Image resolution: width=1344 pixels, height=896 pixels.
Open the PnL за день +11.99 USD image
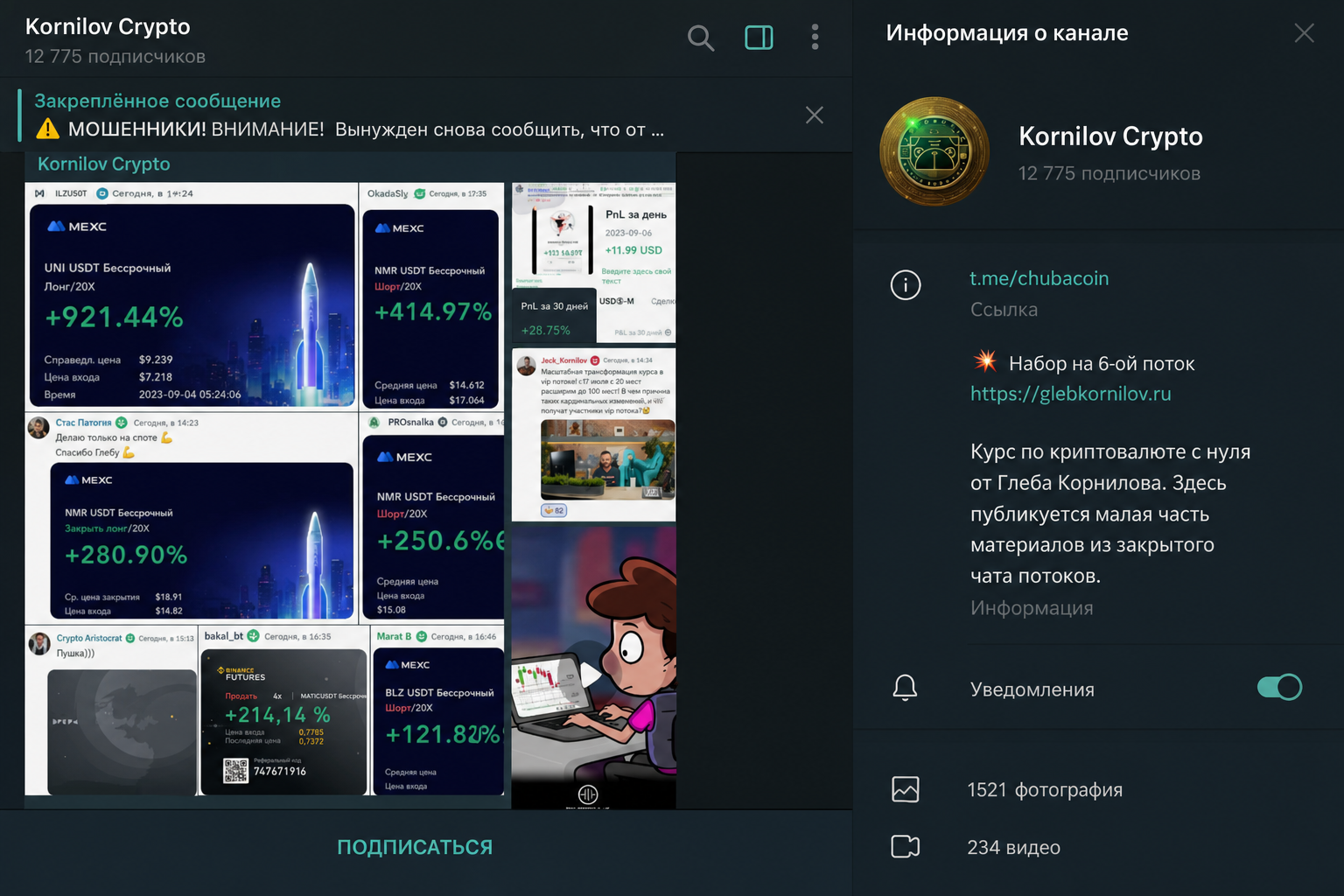click(x=594, y=263)
